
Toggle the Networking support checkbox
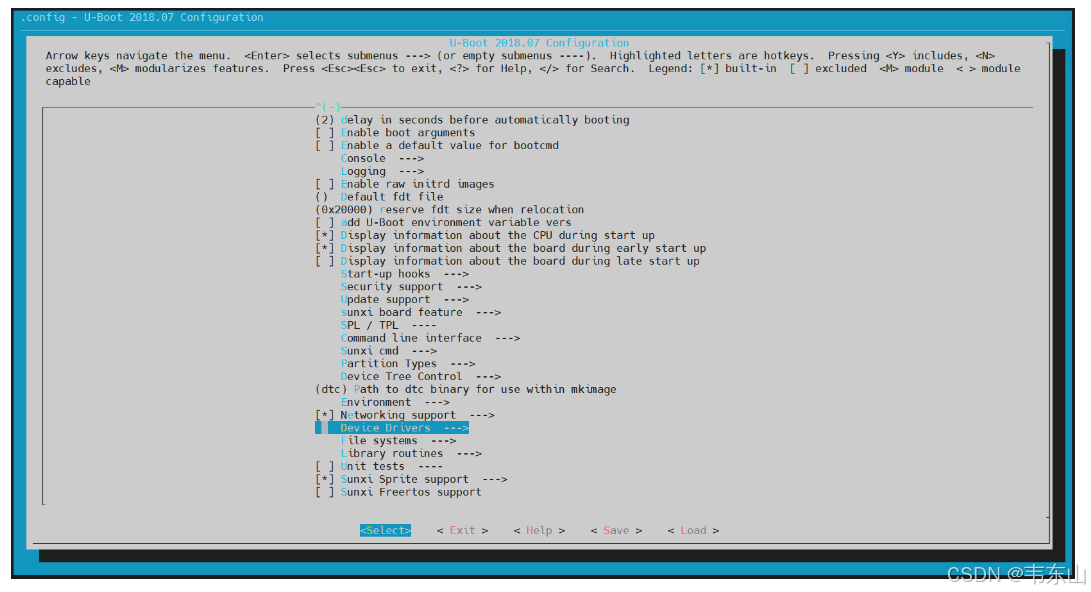(x=325, y=415)
